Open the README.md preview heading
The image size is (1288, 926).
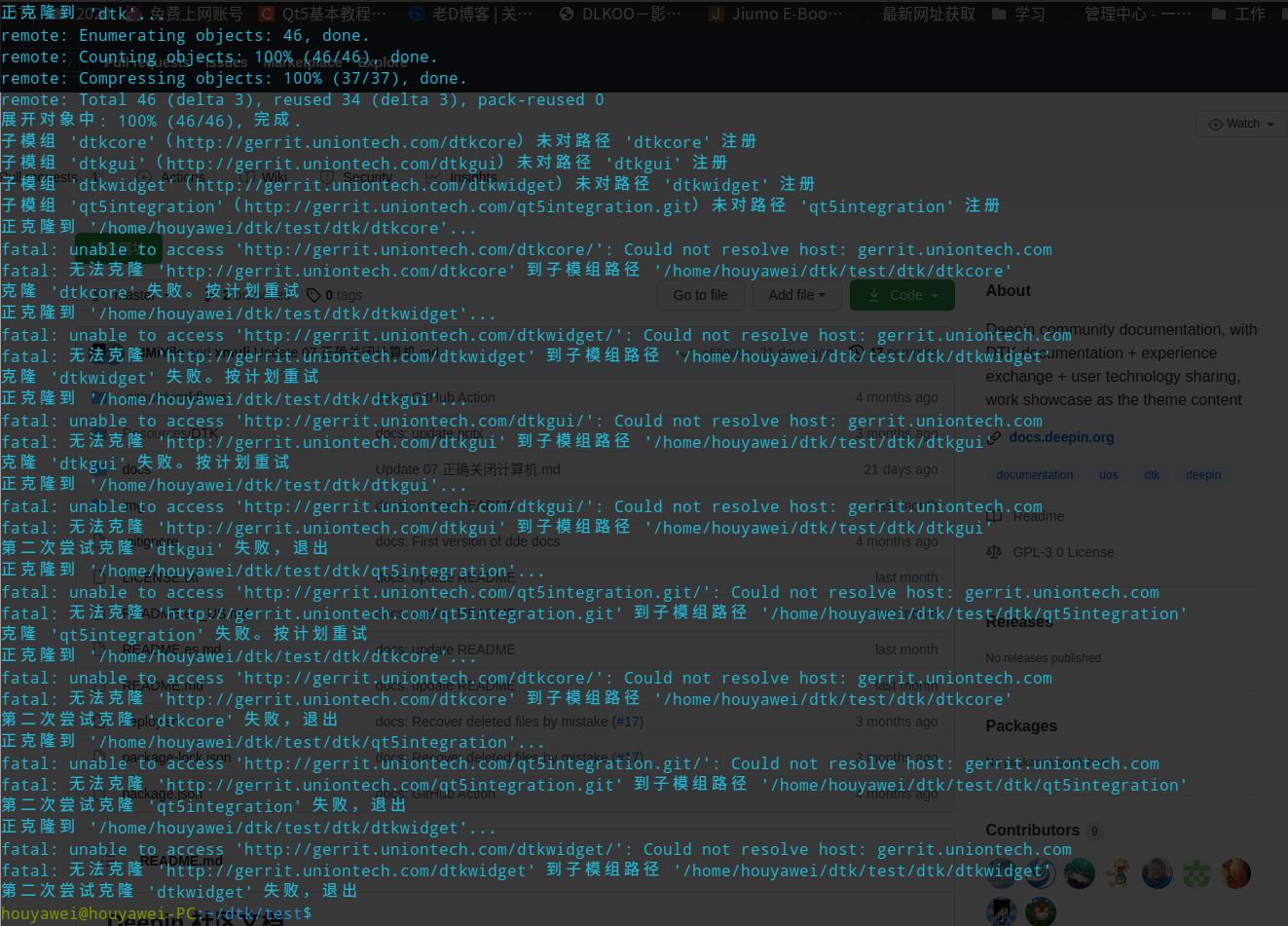pyautogui.click(x=181, y=861)
